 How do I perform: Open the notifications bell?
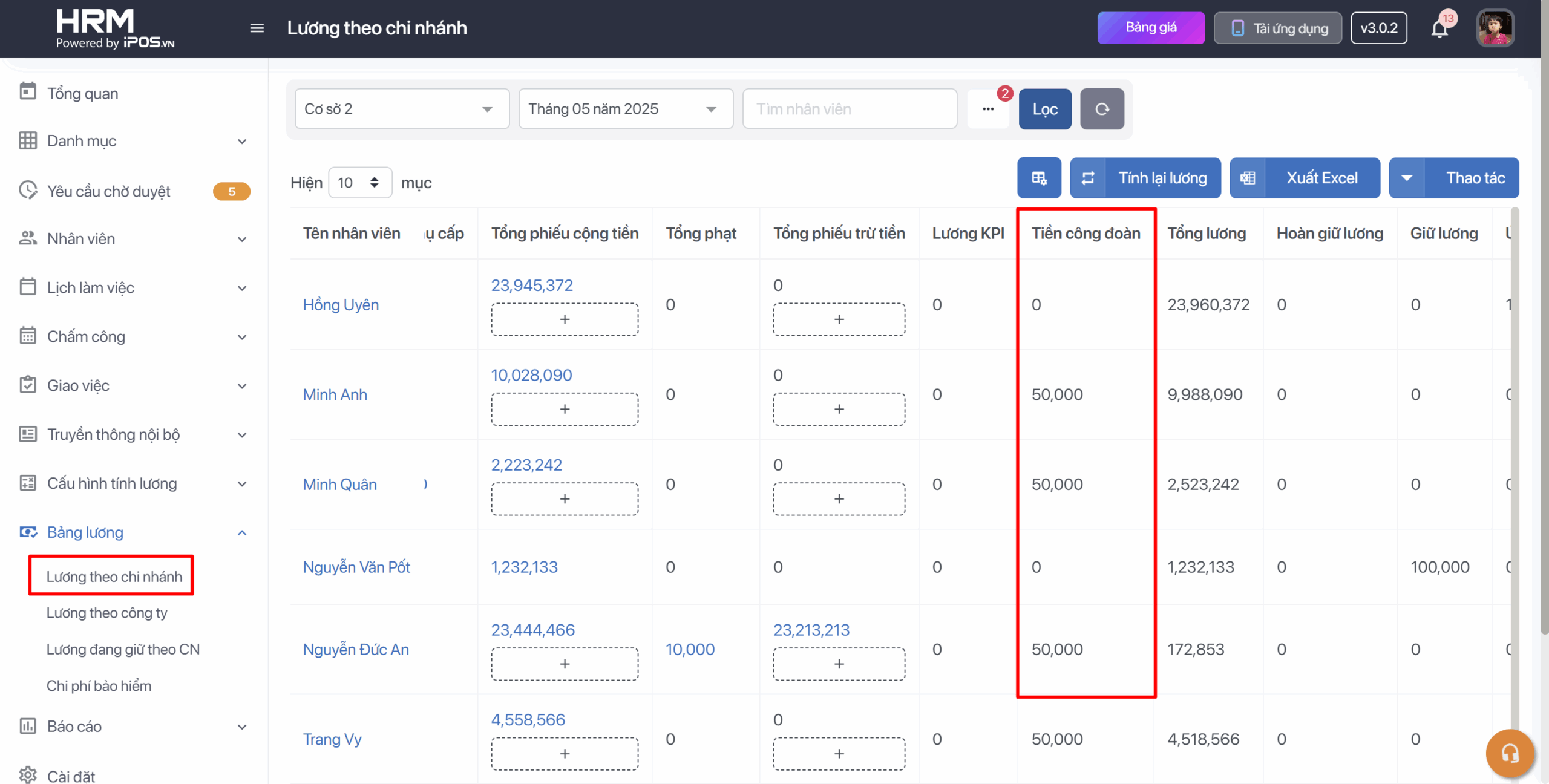coord(1439,28)
